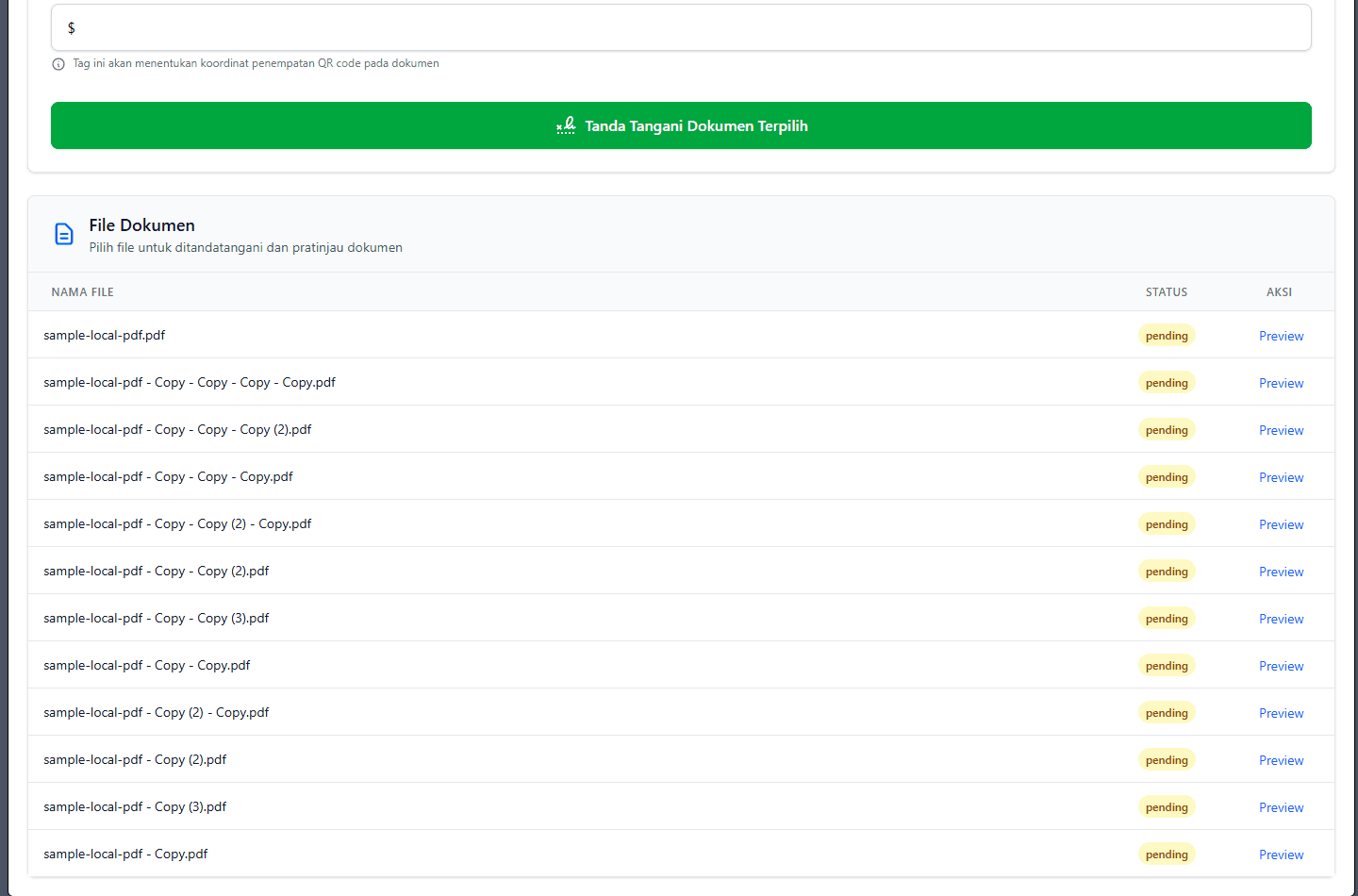Open Preview for sample-local-pdf - Copy (3).pdf
The height and width of the screenshot is (896, 1358).
[1281, 807]
